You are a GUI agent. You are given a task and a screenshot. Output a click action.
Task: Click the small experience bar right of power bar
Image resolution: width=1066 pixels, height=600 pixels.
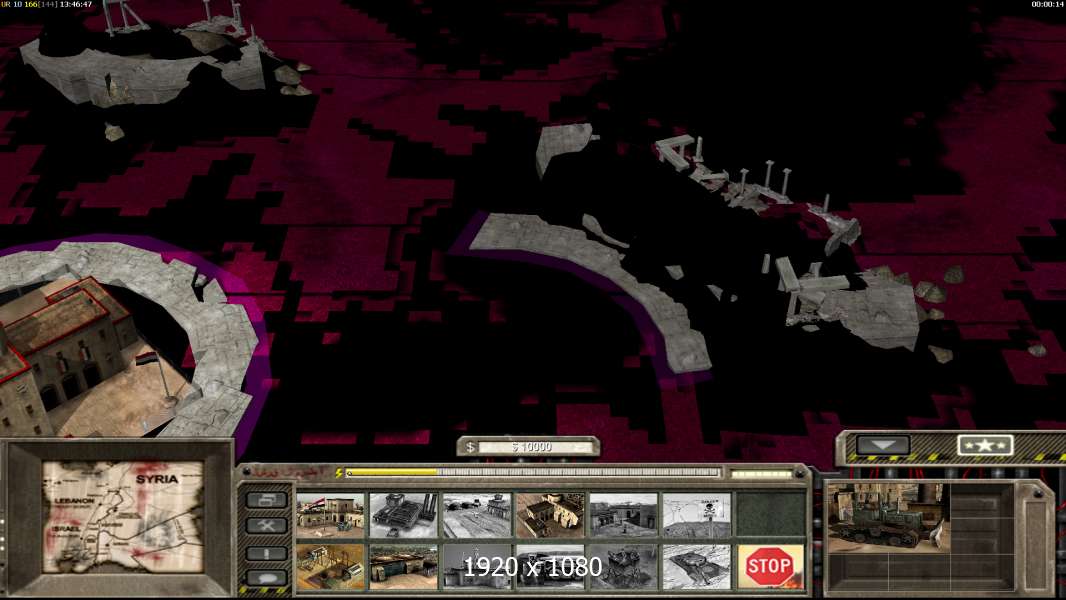[x=761, y=473]
